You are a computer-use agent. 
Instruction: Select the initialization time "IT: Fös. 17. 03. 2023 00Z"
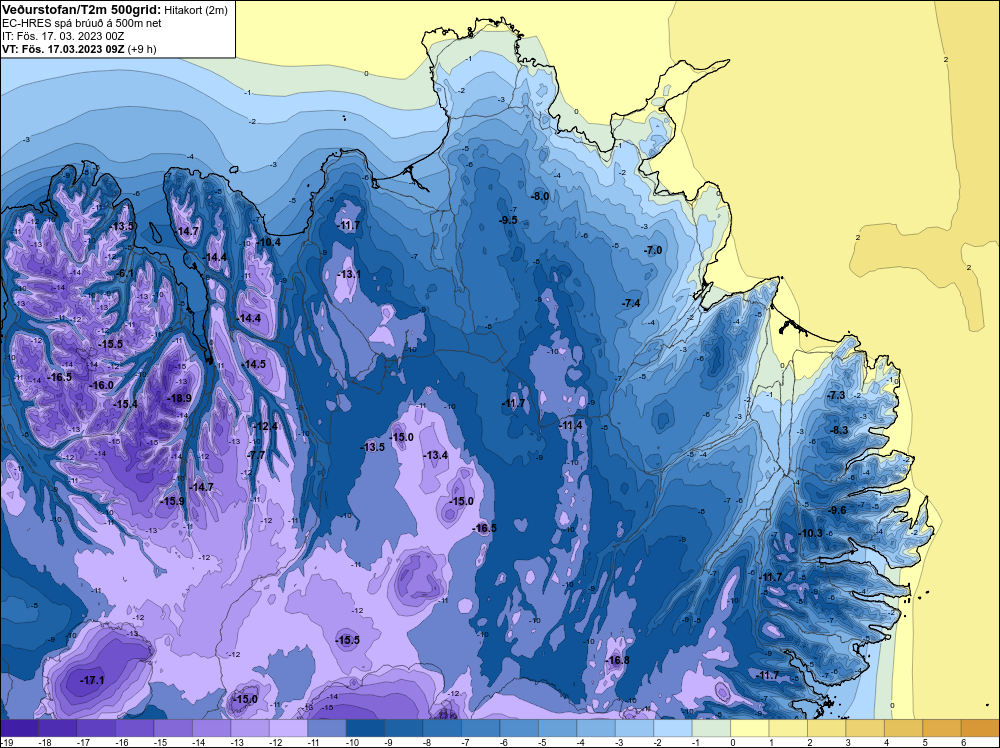63,36
